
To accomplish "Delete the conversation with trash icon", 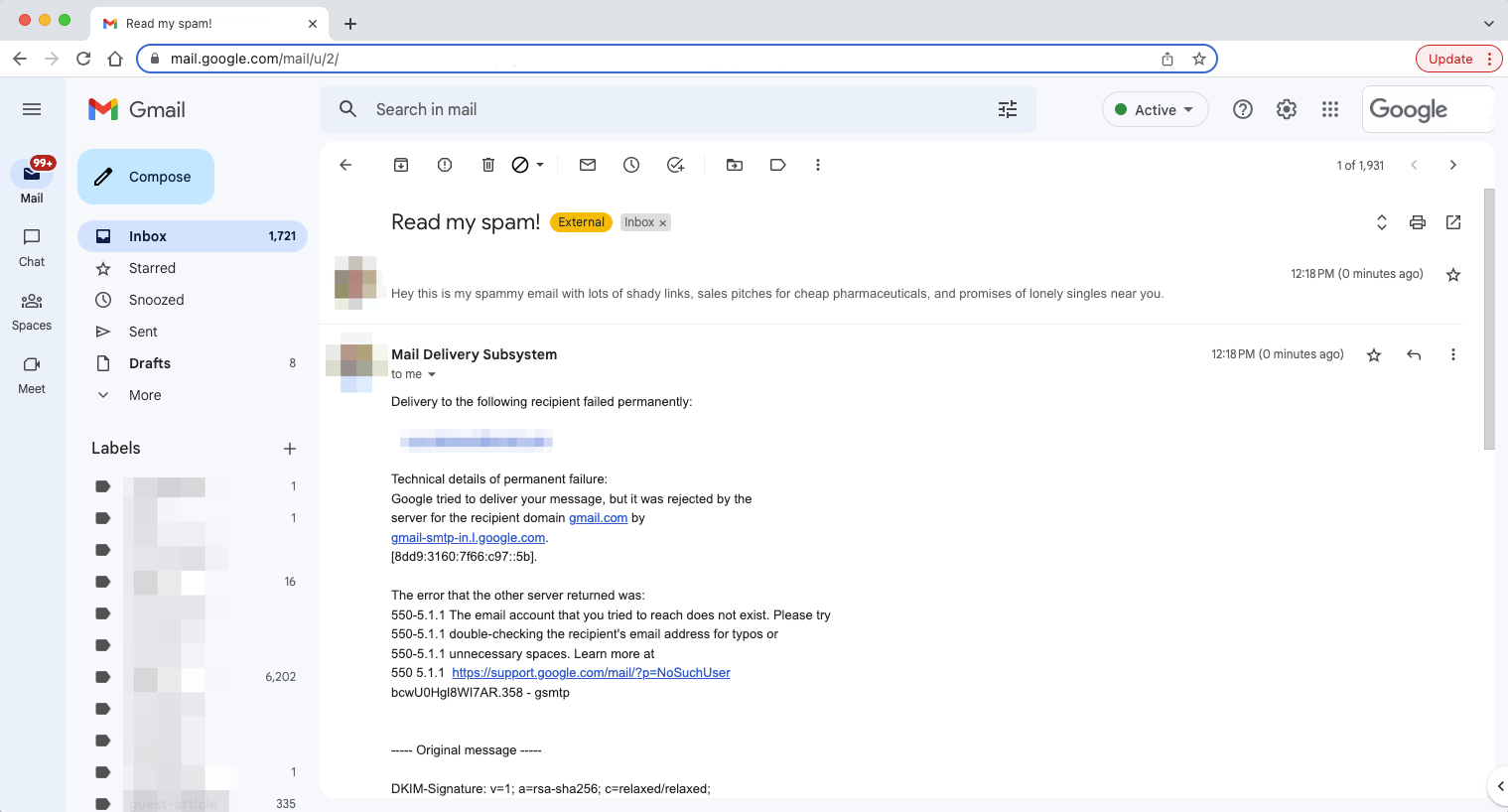I will click(487, 165).
